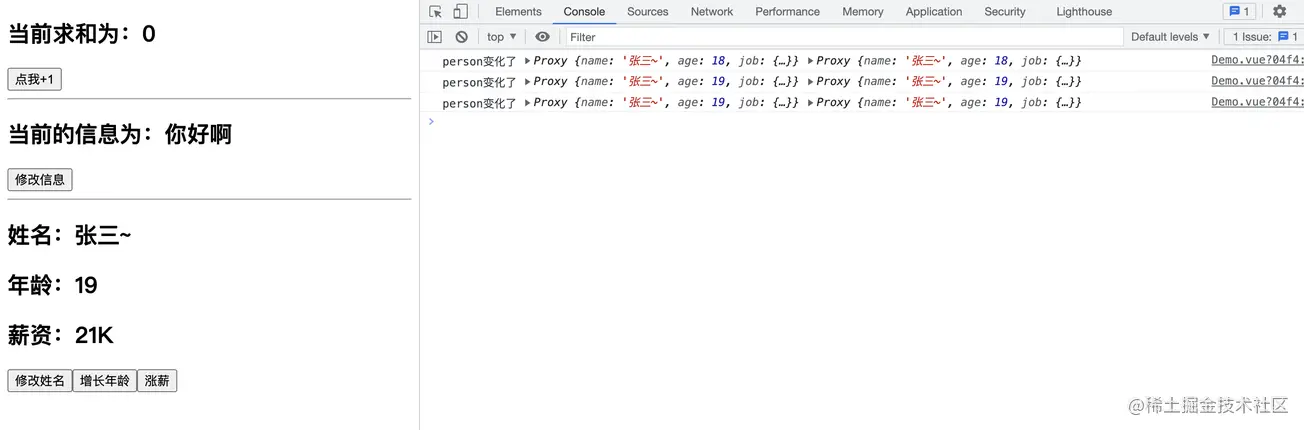This screenshot has width=1304, height=430.
Task: Click the console prompt line
Action: coord(862,122)
